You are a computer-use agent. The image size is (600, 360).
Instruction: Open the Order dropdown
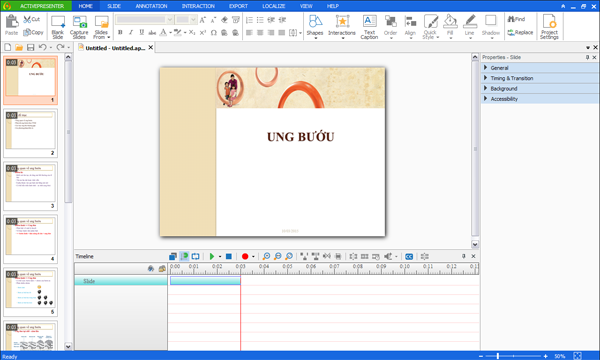pyautogui.click(x=390, y=27)
